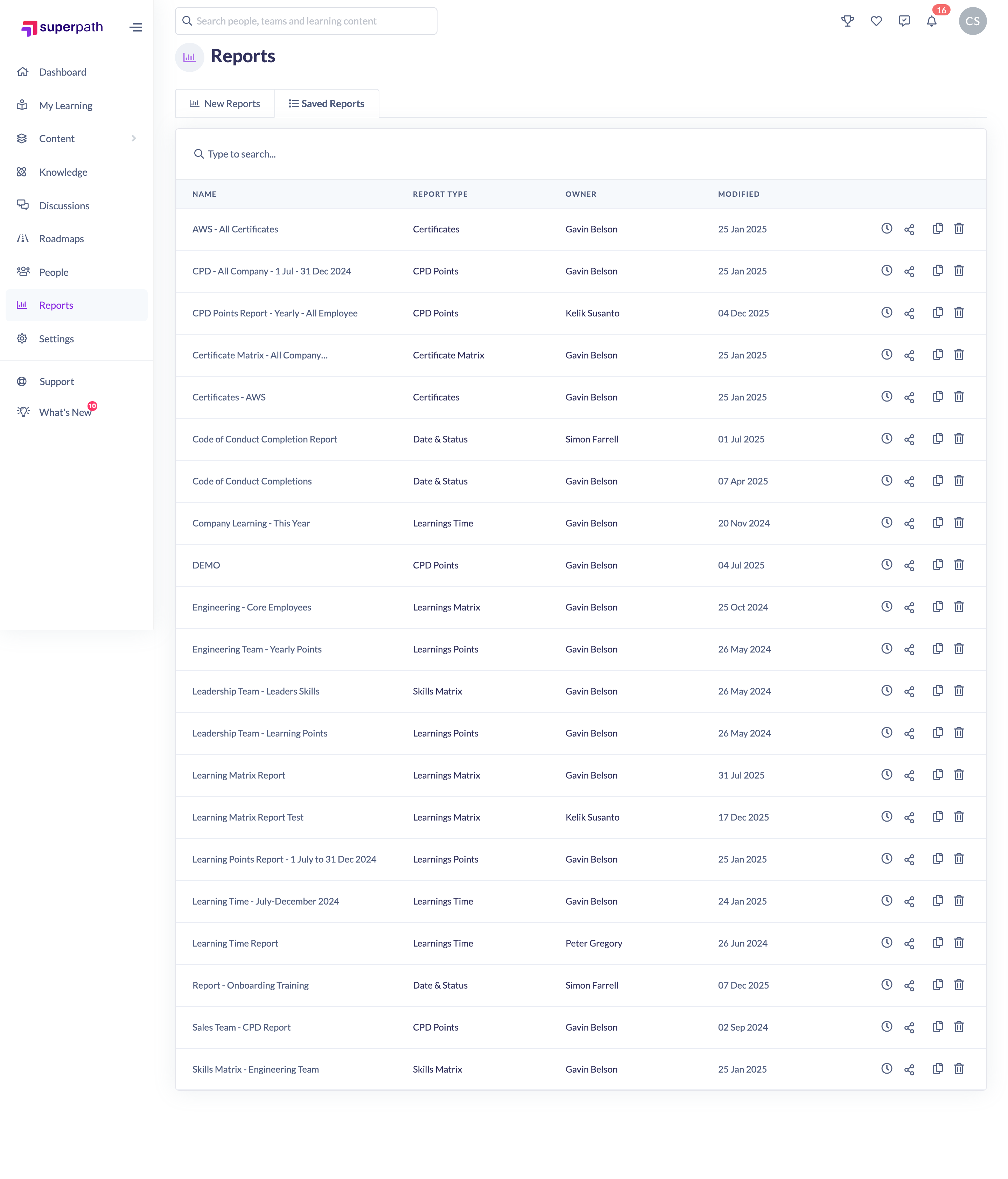This screenshot has height=1179, width=1008.
Task: Schedule the Skills Matrix - Engineering Team report
Action: (x=886, y=1068)
